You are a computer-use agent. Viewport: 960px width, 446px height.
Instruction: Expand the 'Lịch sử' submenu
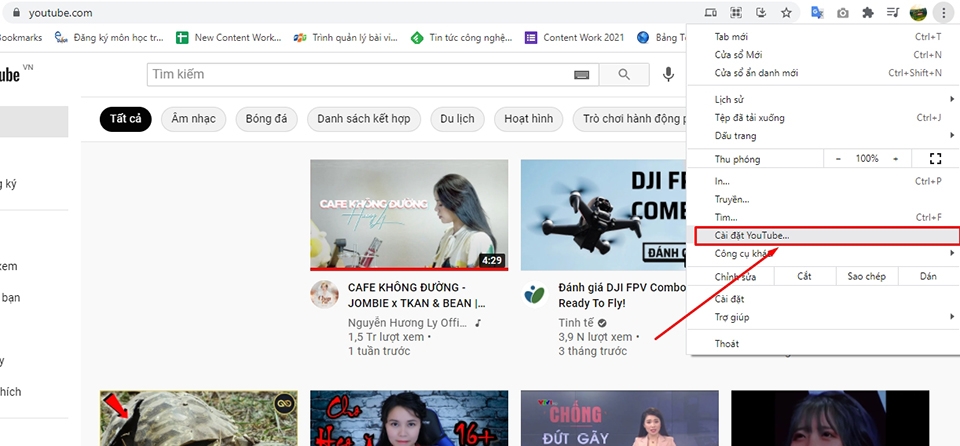(823, 99)
